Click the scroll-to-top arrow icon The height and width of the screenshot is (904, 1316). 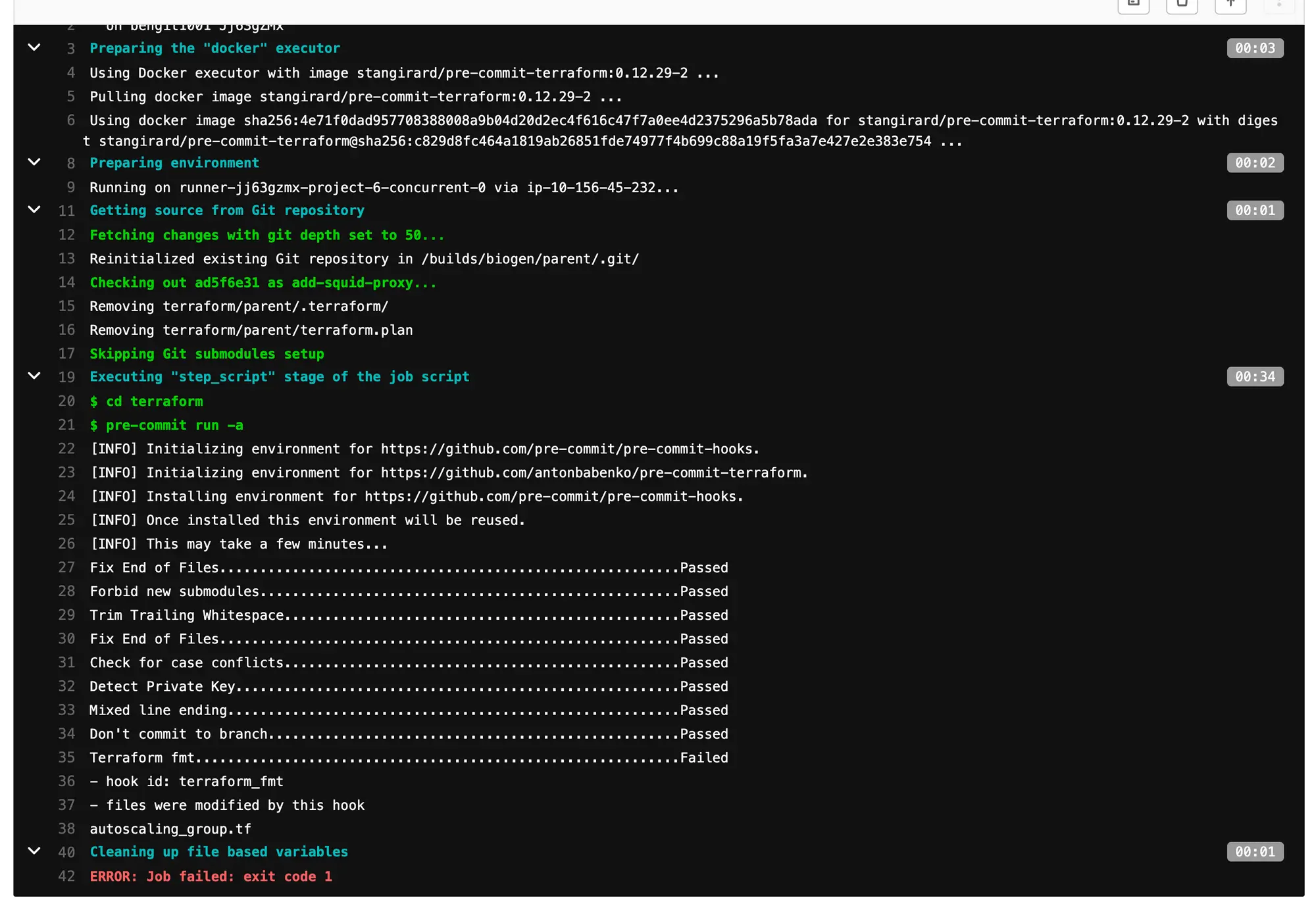1230,5
